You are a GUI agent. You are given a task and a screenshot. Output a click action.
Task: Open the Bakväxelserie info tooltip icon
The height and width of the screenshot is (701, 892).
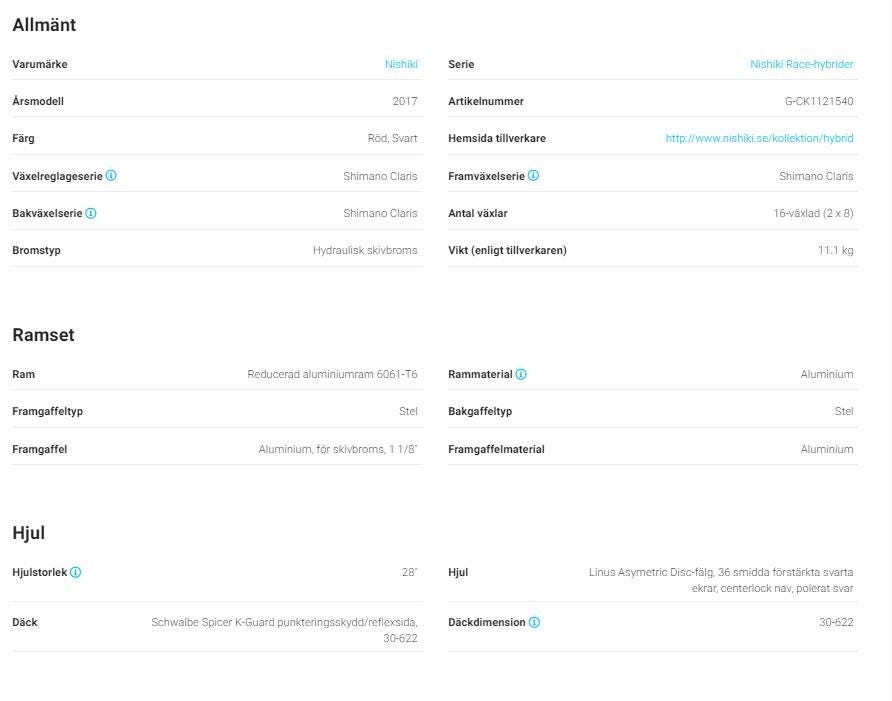(x=91, y=213)
